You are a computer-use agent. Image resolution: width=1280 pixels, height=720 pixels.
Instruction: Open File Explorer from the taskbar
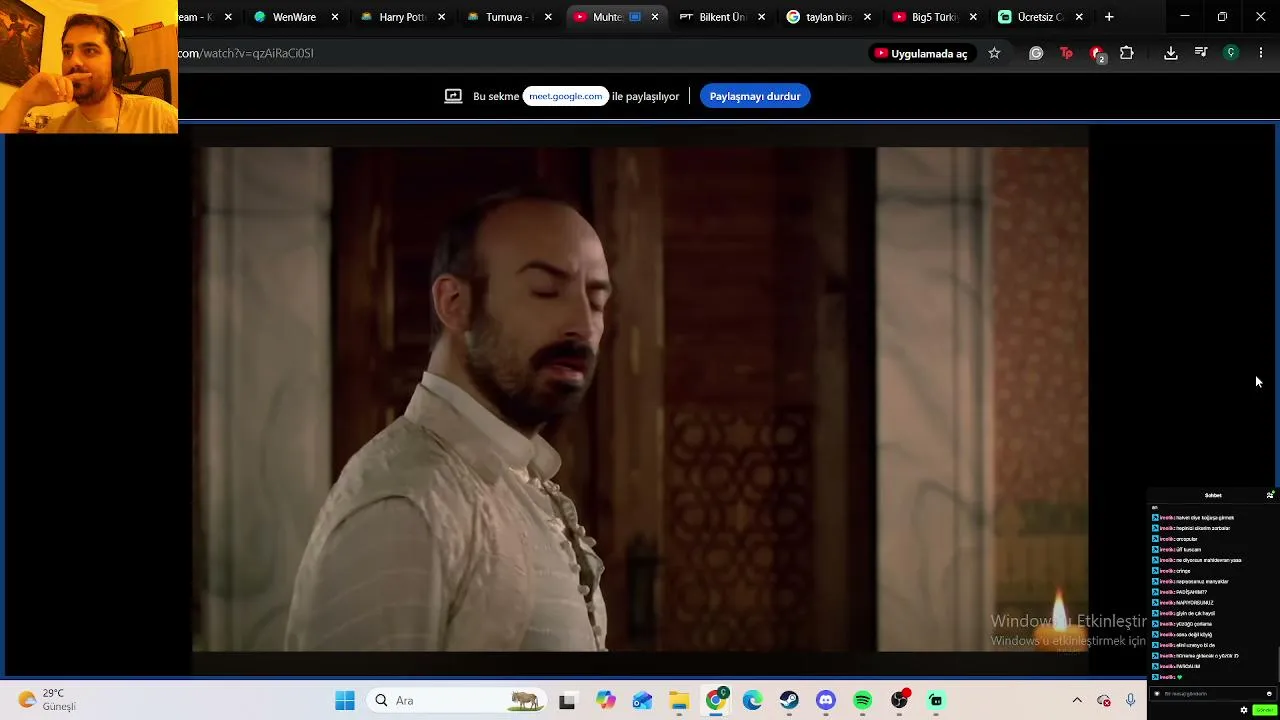679,701
